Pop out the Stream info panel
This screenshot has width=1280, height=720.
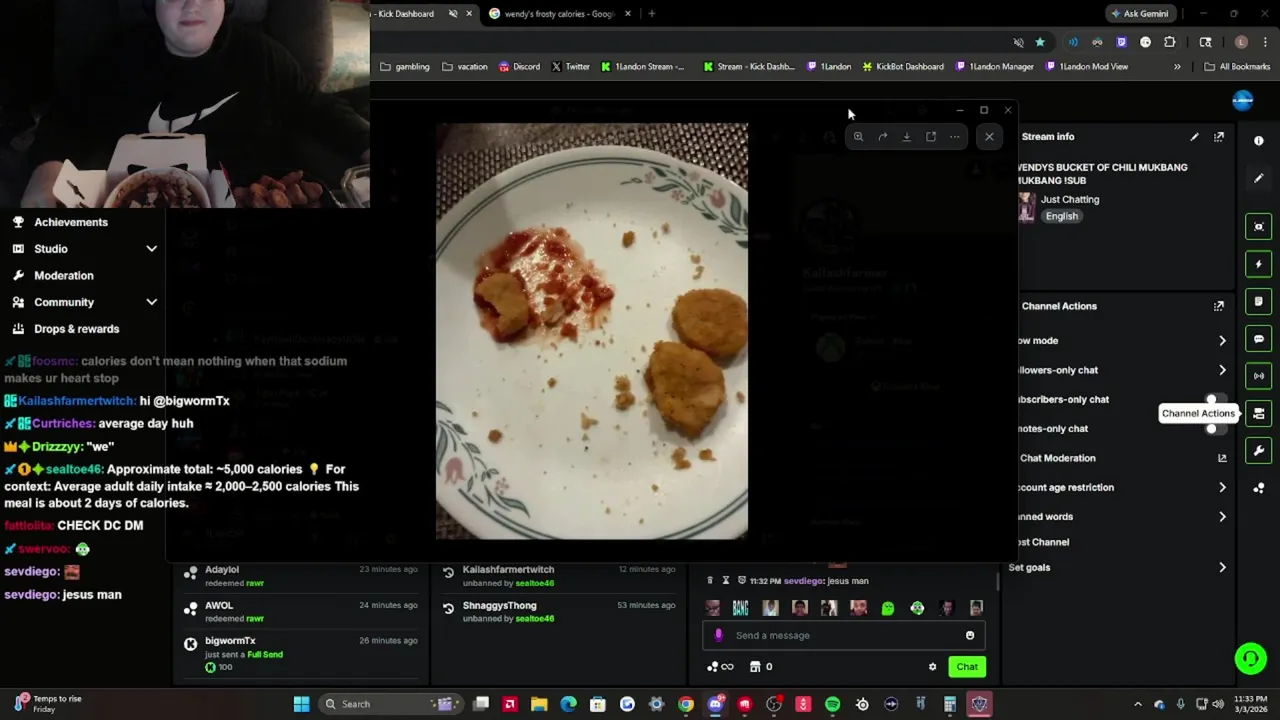tap(1219, 137)
